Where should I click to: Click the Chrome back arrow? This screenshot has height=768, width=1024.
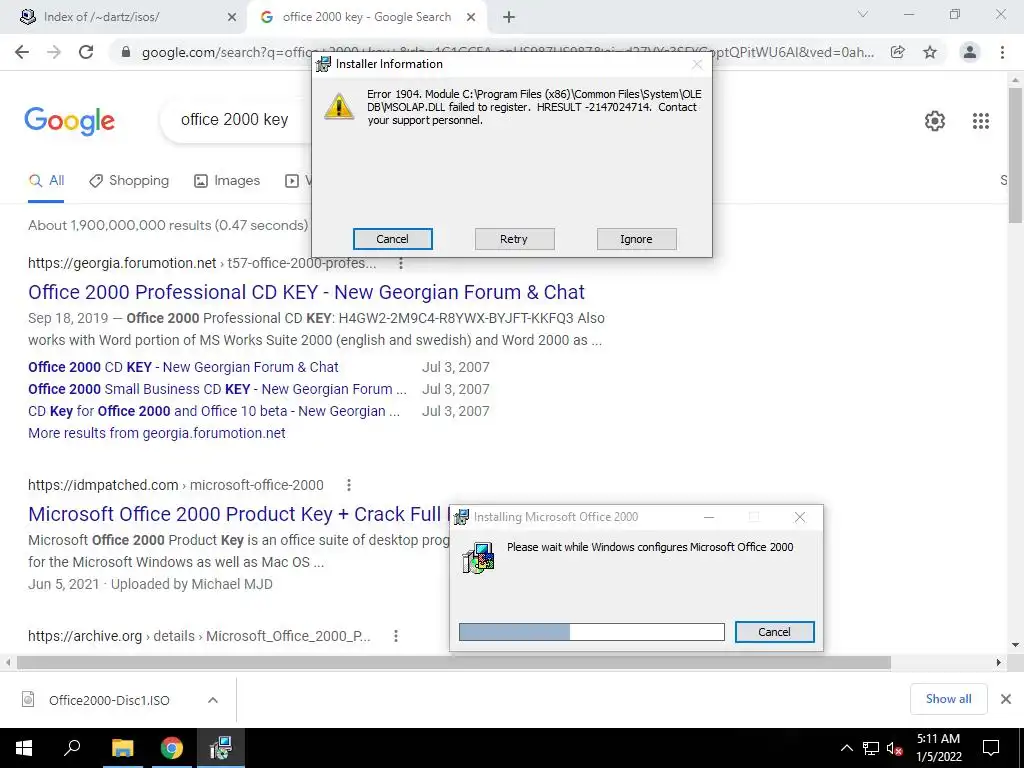tap(22, 52)
